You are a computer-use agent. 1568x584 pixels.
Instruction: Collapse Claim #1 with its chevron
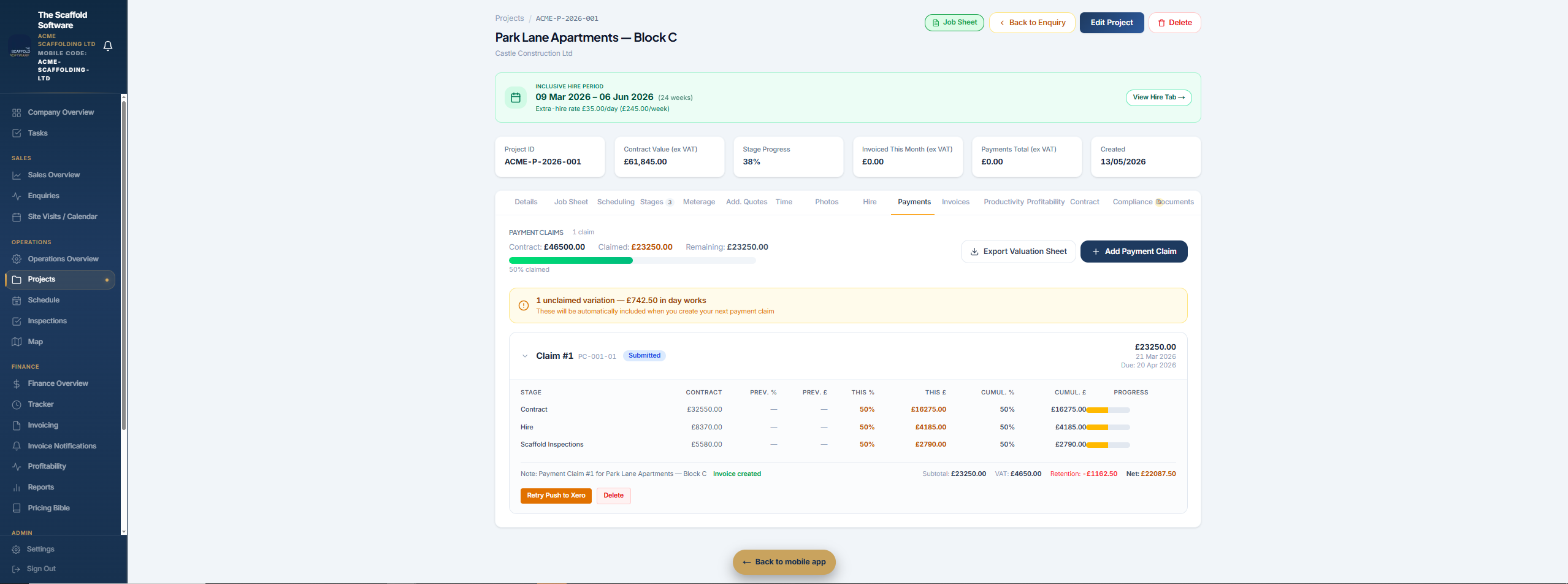(525, 356)
